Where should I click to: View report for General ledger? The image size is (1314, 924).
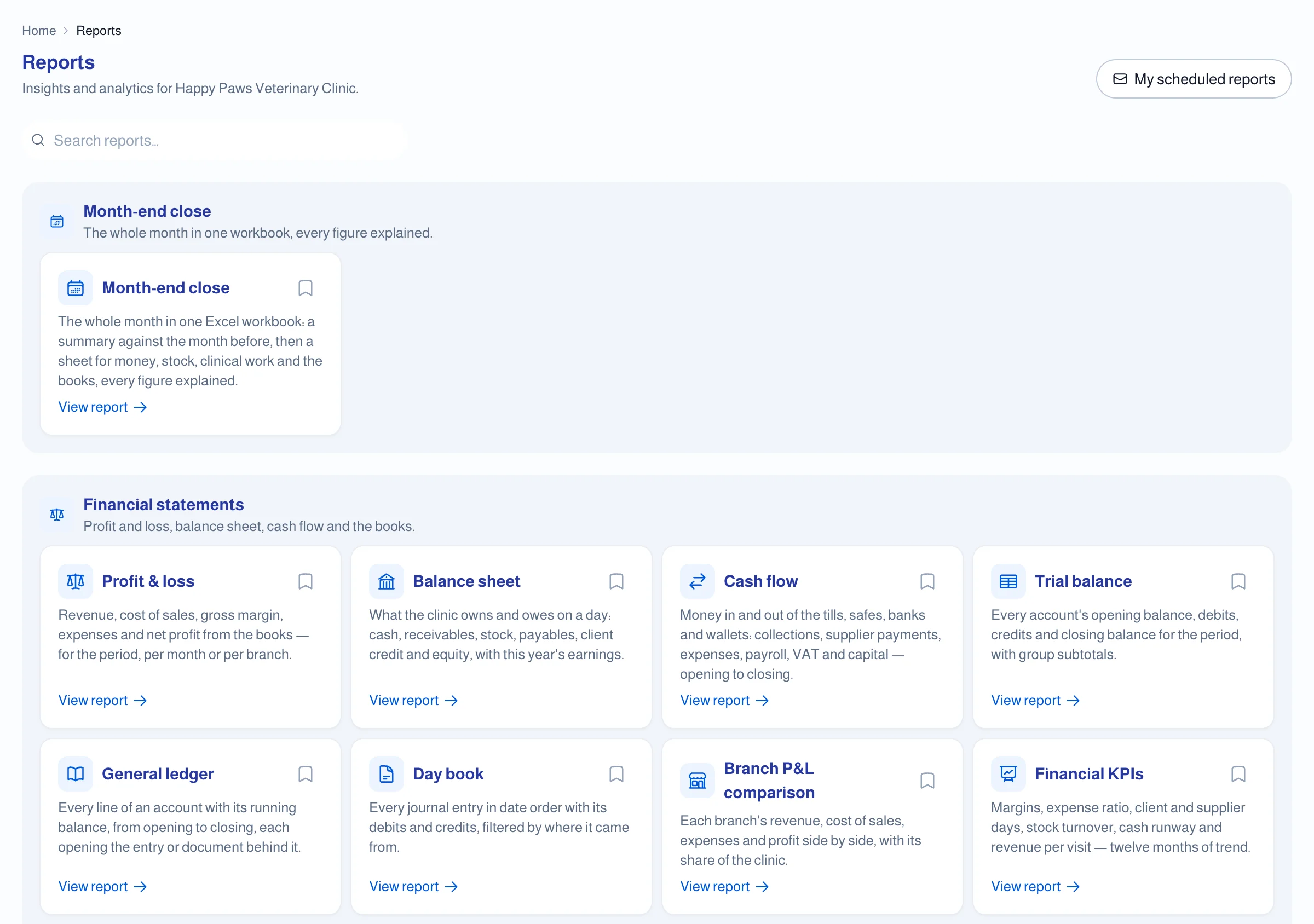pyautogui.click(x=102, y=886)
